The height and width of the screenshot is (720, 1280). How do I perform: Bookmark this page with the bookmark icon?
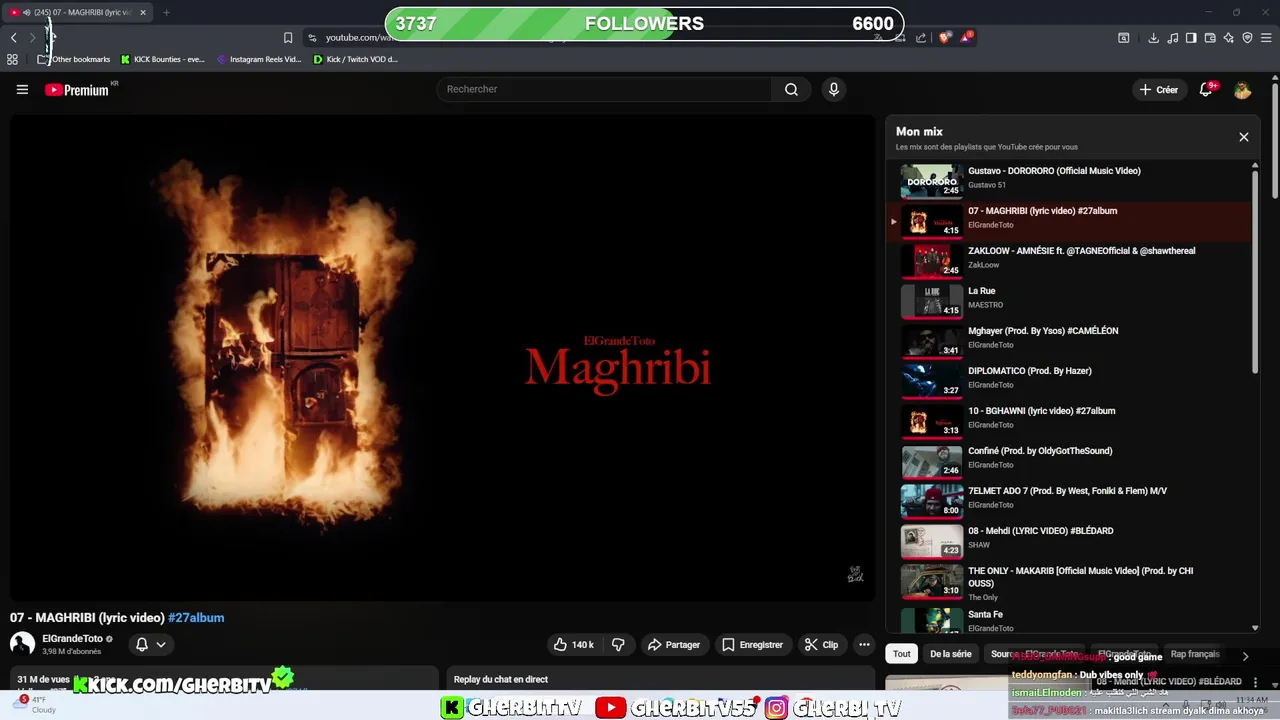pos(288,37)
